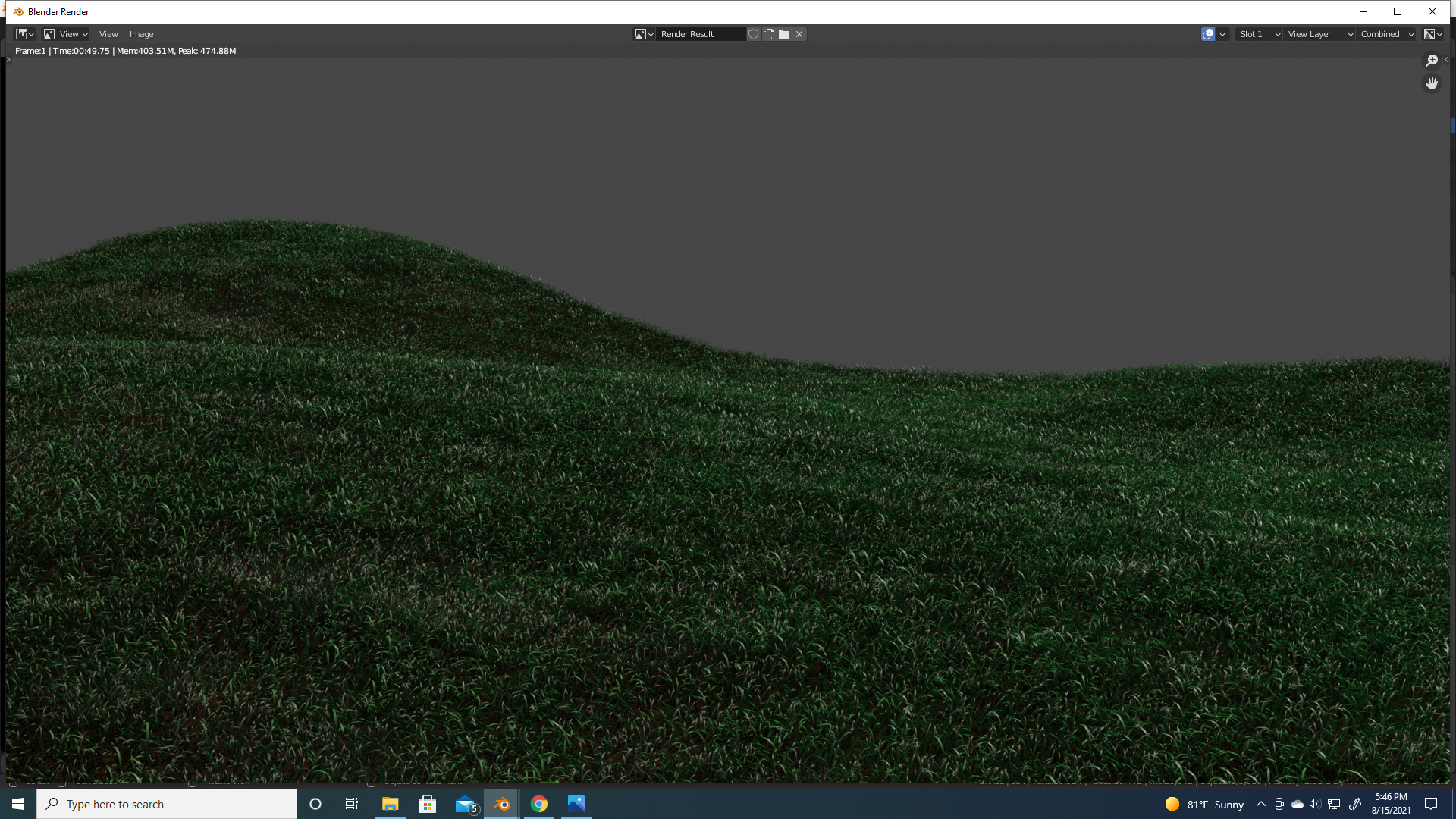Click the new image copy icon

769,34
